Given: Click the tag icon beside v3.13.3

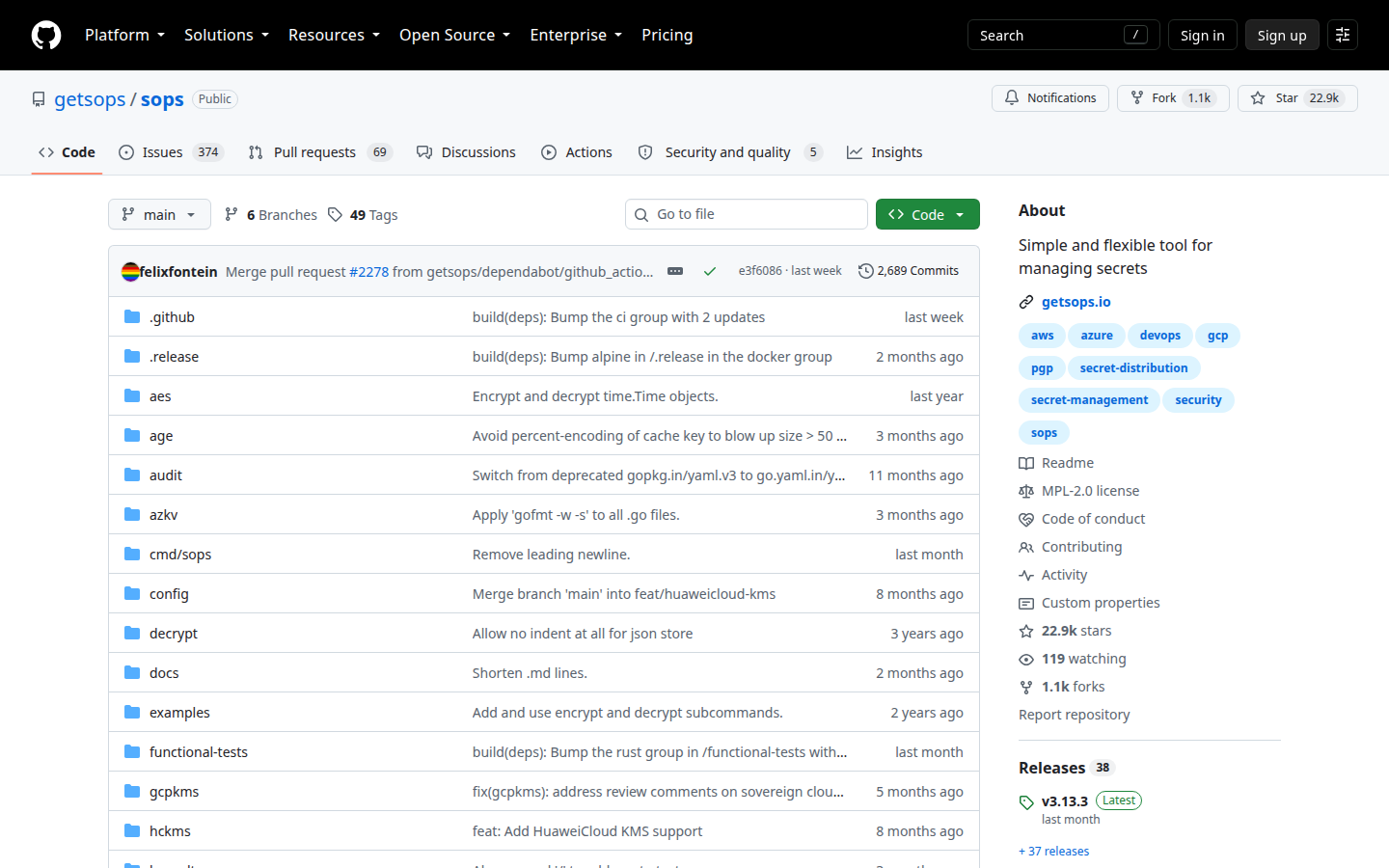Looking at the screenshot, I should coord(1026,801).
